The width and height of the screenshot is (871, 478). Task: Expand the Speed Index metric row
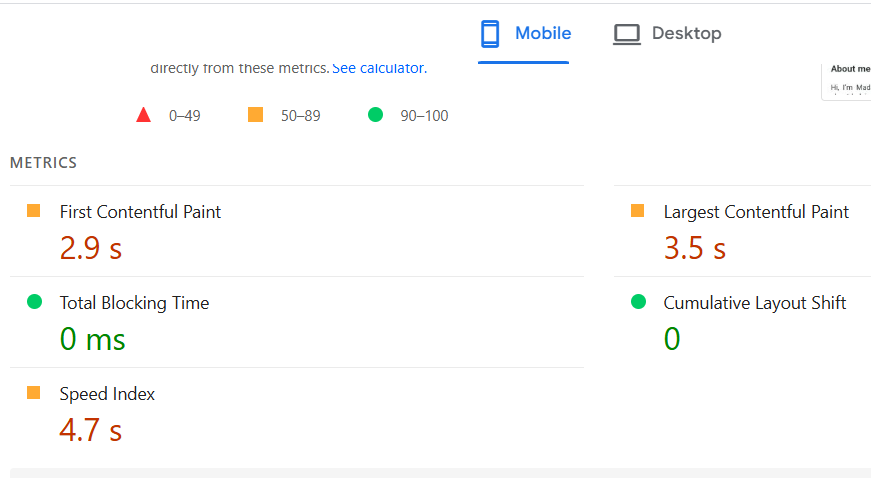[107, 394]
